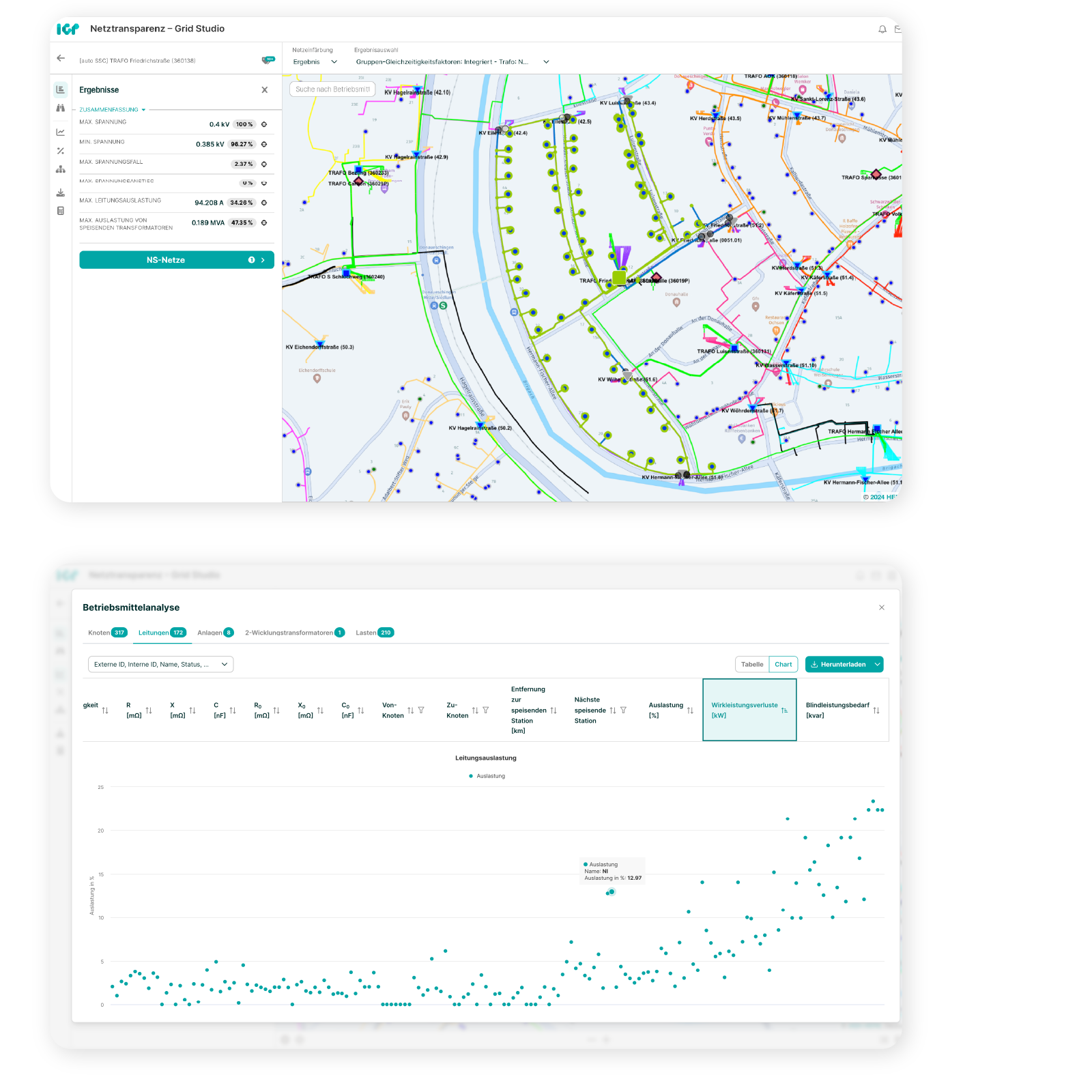
Task: Click the highlighted chart point at 12.97
Action: coord(612,892)
